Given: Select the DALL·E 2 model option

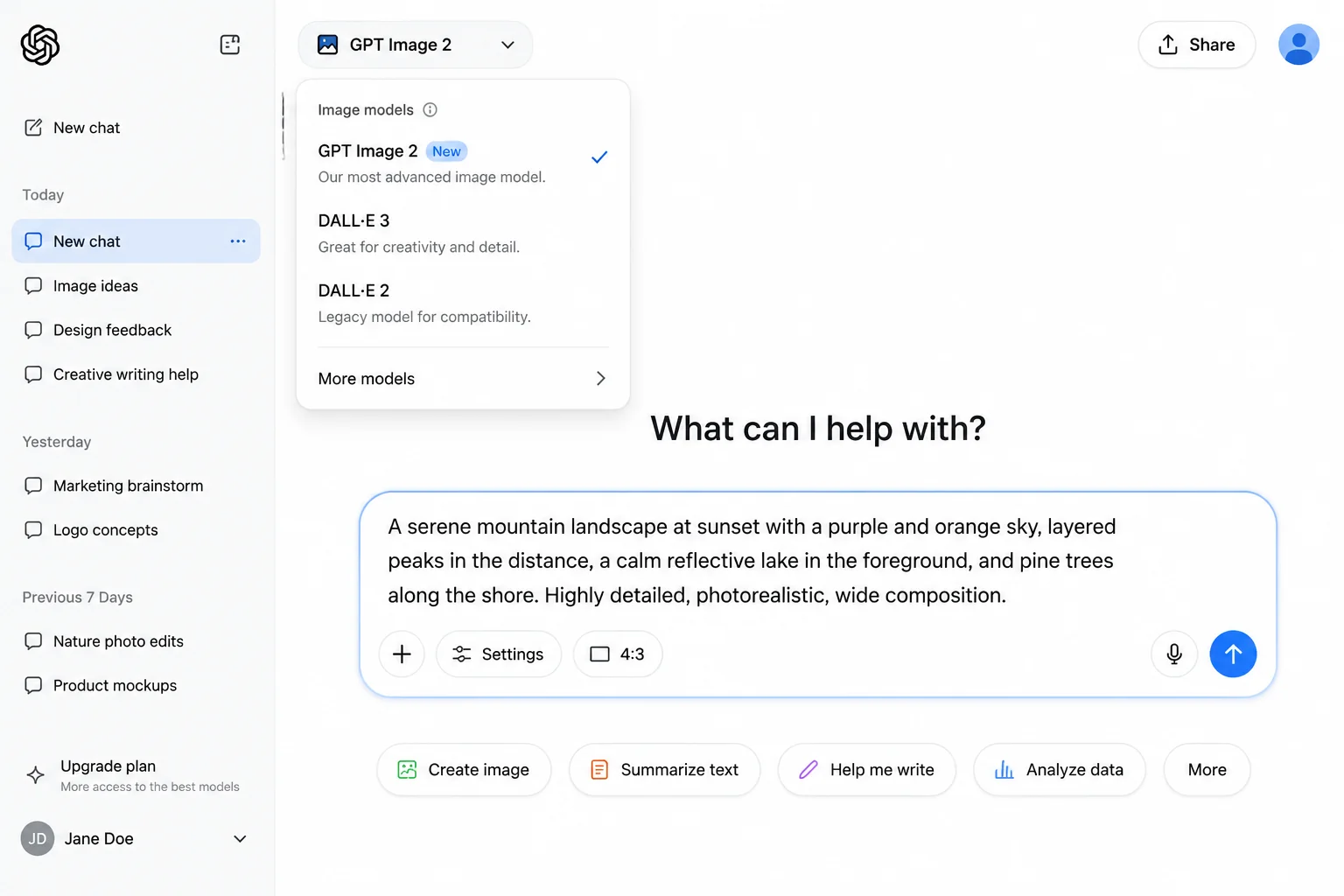Looking at the screenshot, I should coord(463,304).
